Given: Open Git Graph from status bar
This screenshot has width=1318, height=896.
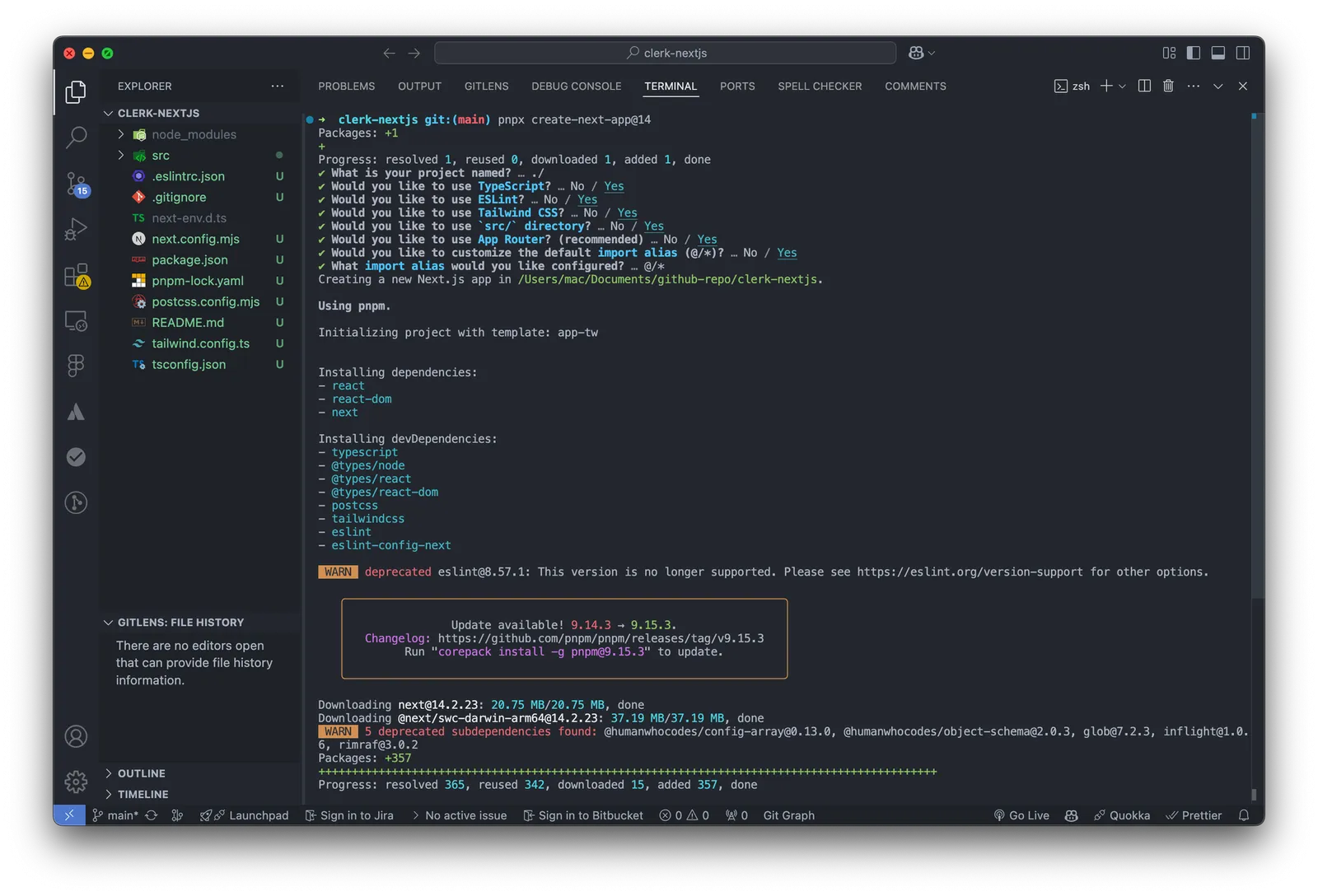Looking at the screenshot, I should pos(788,815).
